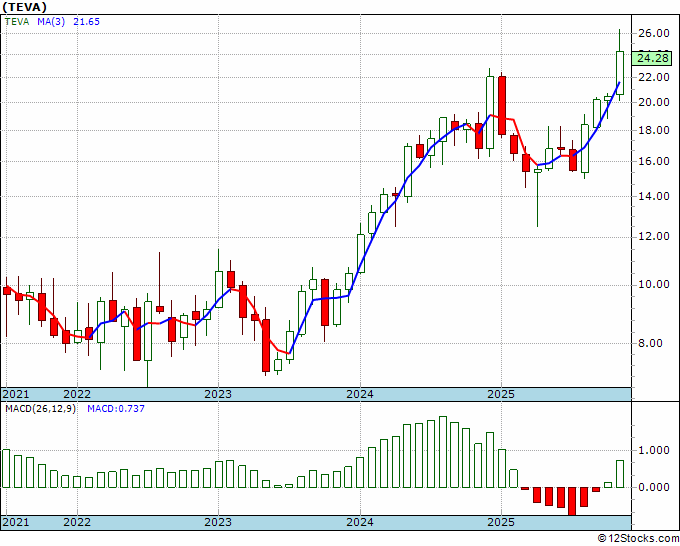The width and height of the screenshot is (680, 546).
Task: Click the 18.00 price axis label
Action: [653, 131]
